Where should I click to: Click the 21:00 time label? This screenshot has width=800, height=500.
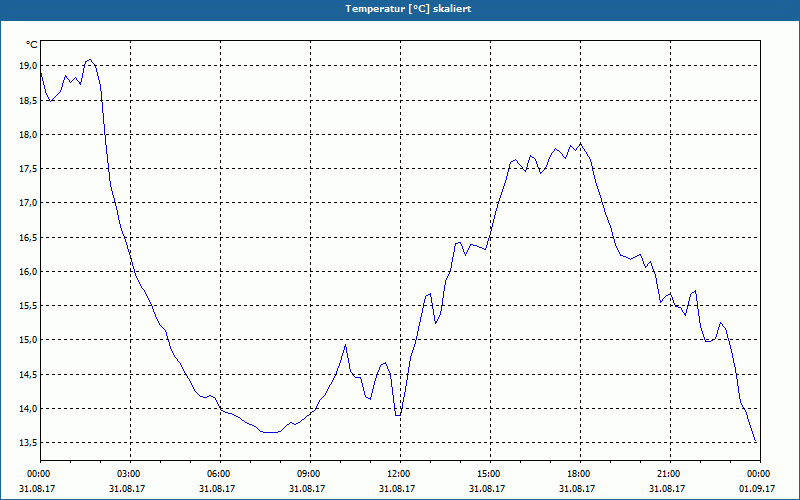pos(670,474)
